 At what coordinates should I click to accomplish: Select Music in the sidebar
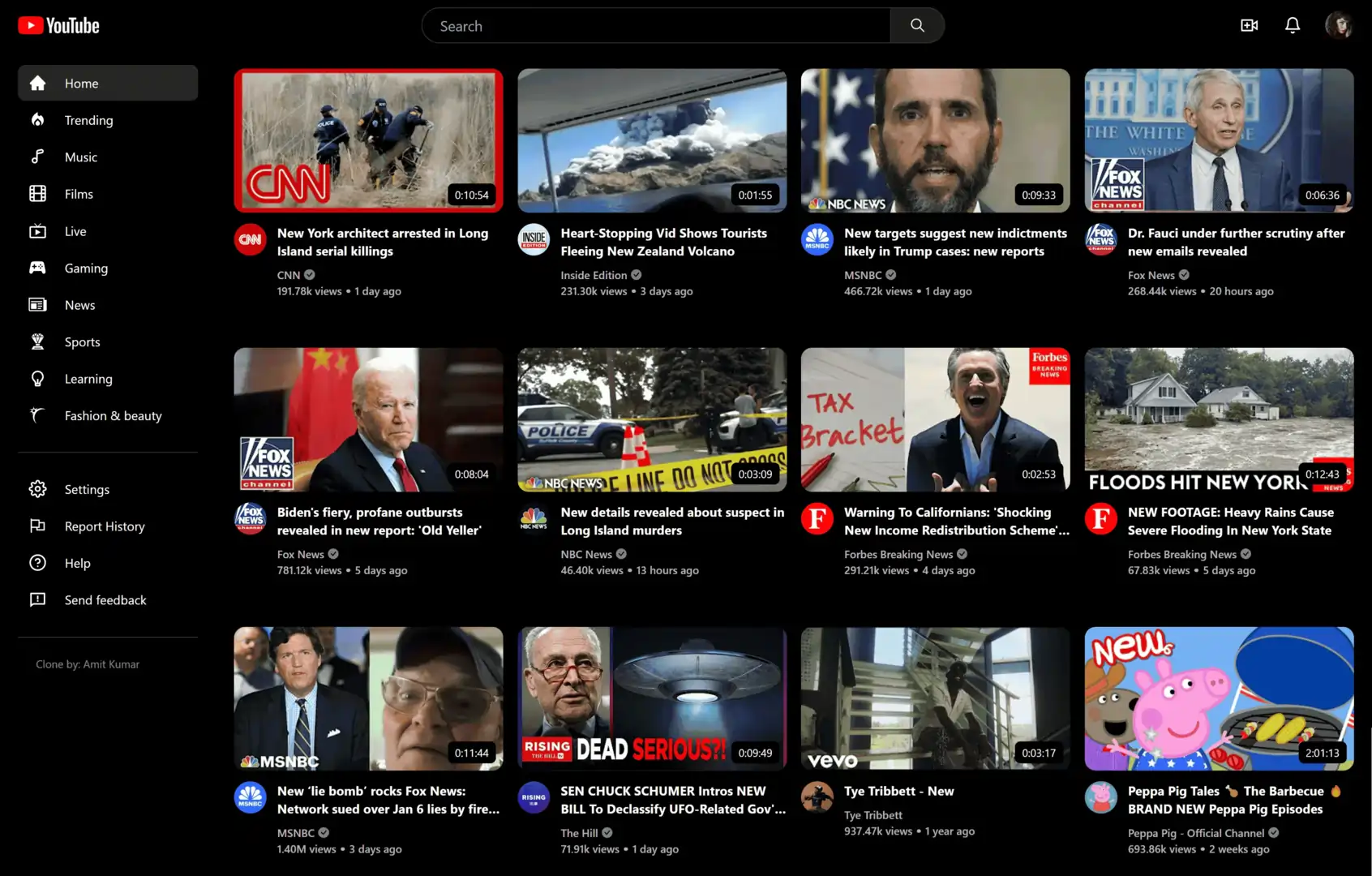[108, 157]
